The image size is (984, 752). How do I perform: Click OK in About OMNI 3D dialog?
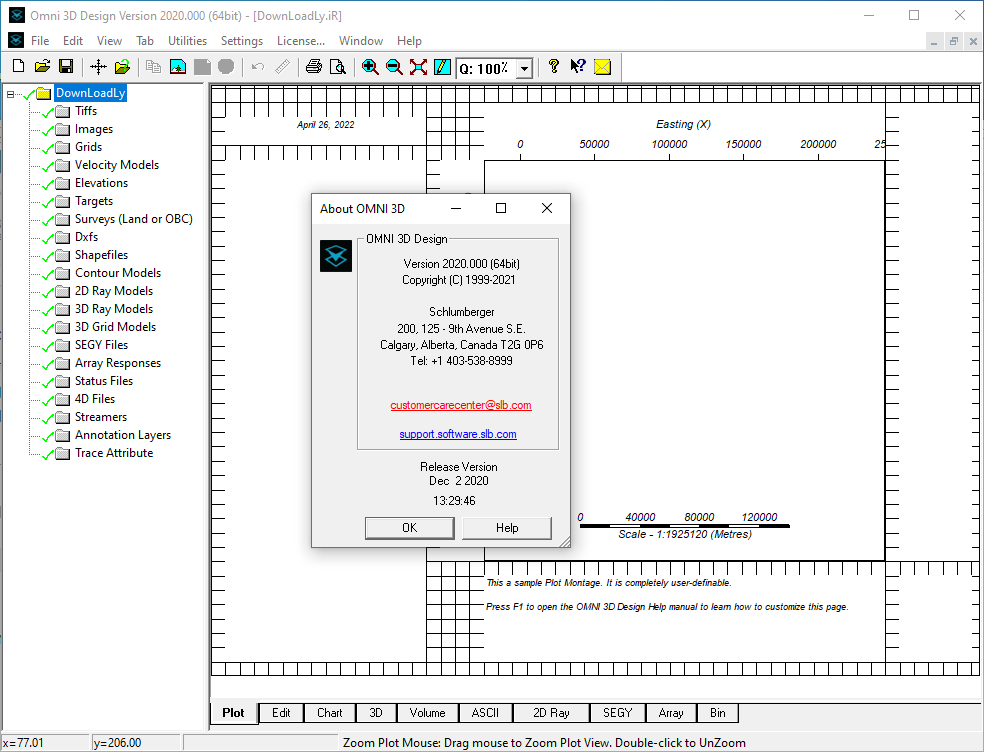coord(409,528)
